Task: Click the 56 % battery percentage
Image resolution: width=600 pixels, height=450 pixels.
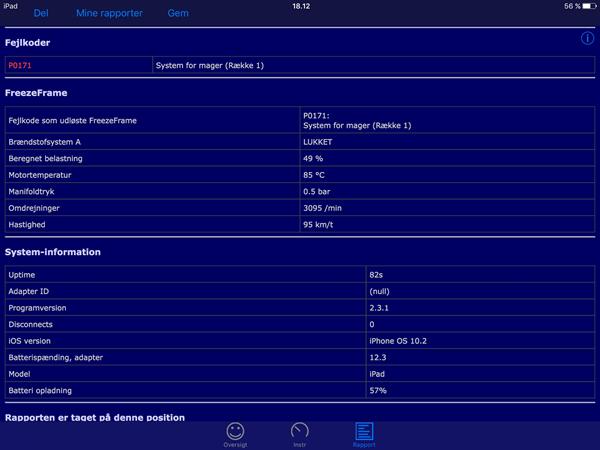Action: click(x=572, y=6)
